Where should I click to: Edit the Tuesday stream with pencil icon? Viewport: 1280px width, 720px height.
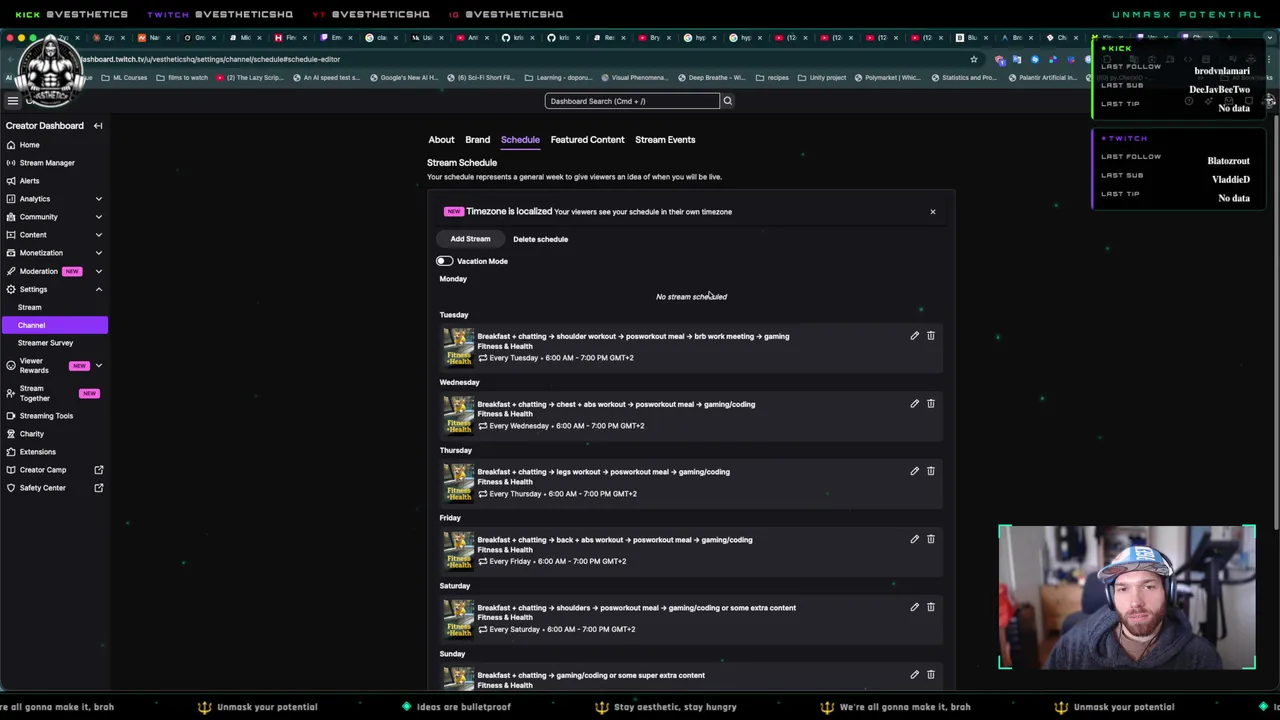pos(914,336)
